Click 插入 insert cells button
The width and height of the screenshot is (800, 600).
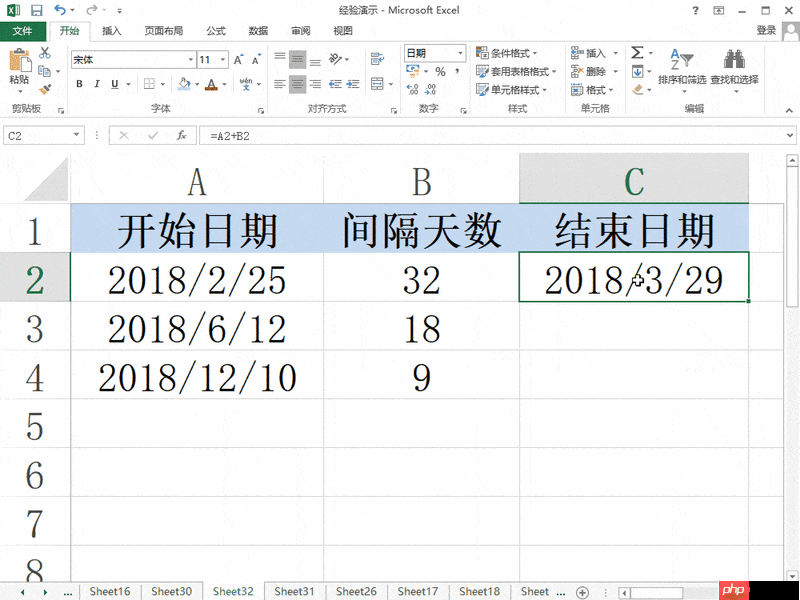tap(588, 53)
